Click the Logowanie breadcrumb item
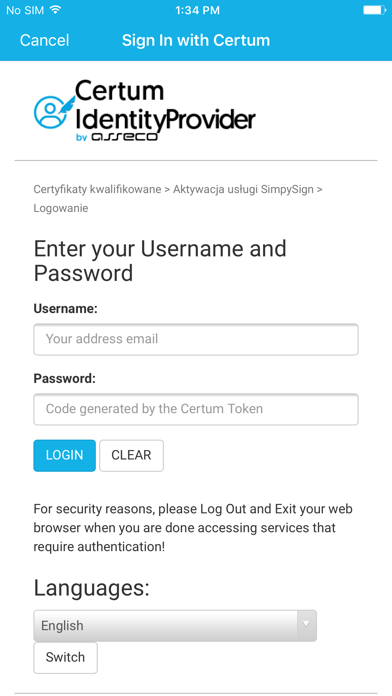This screenshot has width=392, height=696. (61, 208)
